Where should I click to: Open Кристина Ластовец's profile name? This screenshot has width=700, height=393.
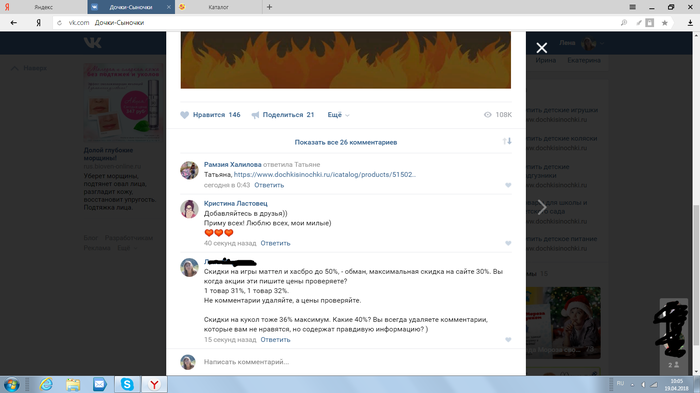pyautogui.click(x=236, y=203)
